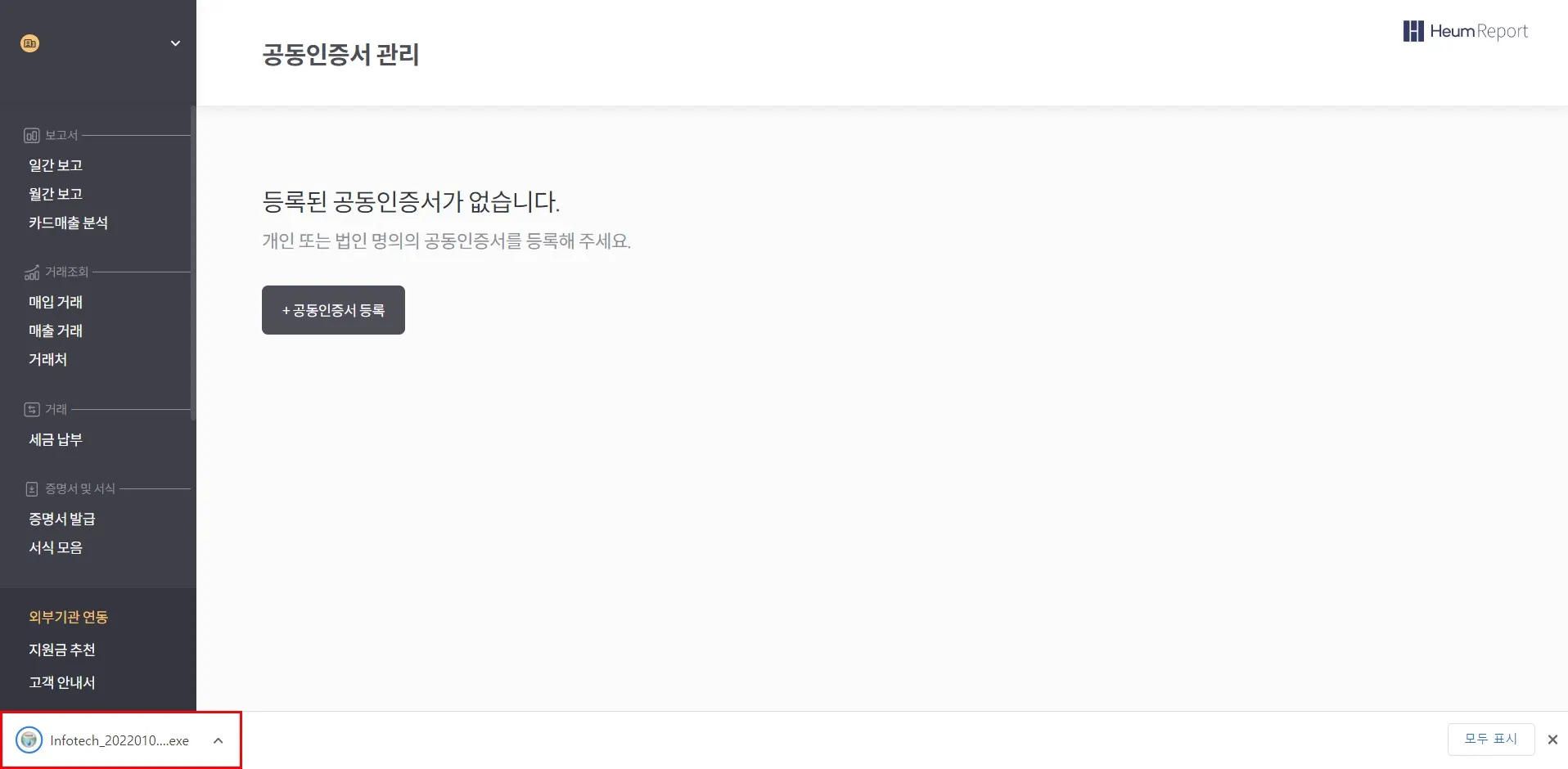Open the 일간 보고 menu item

(x=56, y=165)
